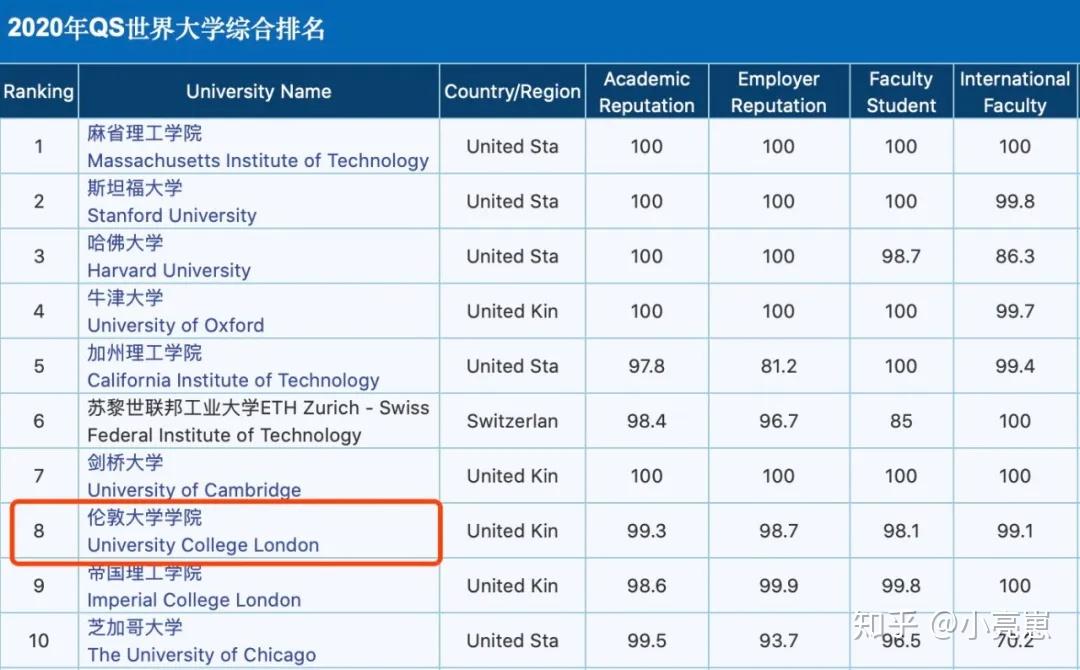This screenshot has width=1080, height=670.
Task: Click Caltech's International Faculty value 99.4
Action: [x=1015, y=366]
